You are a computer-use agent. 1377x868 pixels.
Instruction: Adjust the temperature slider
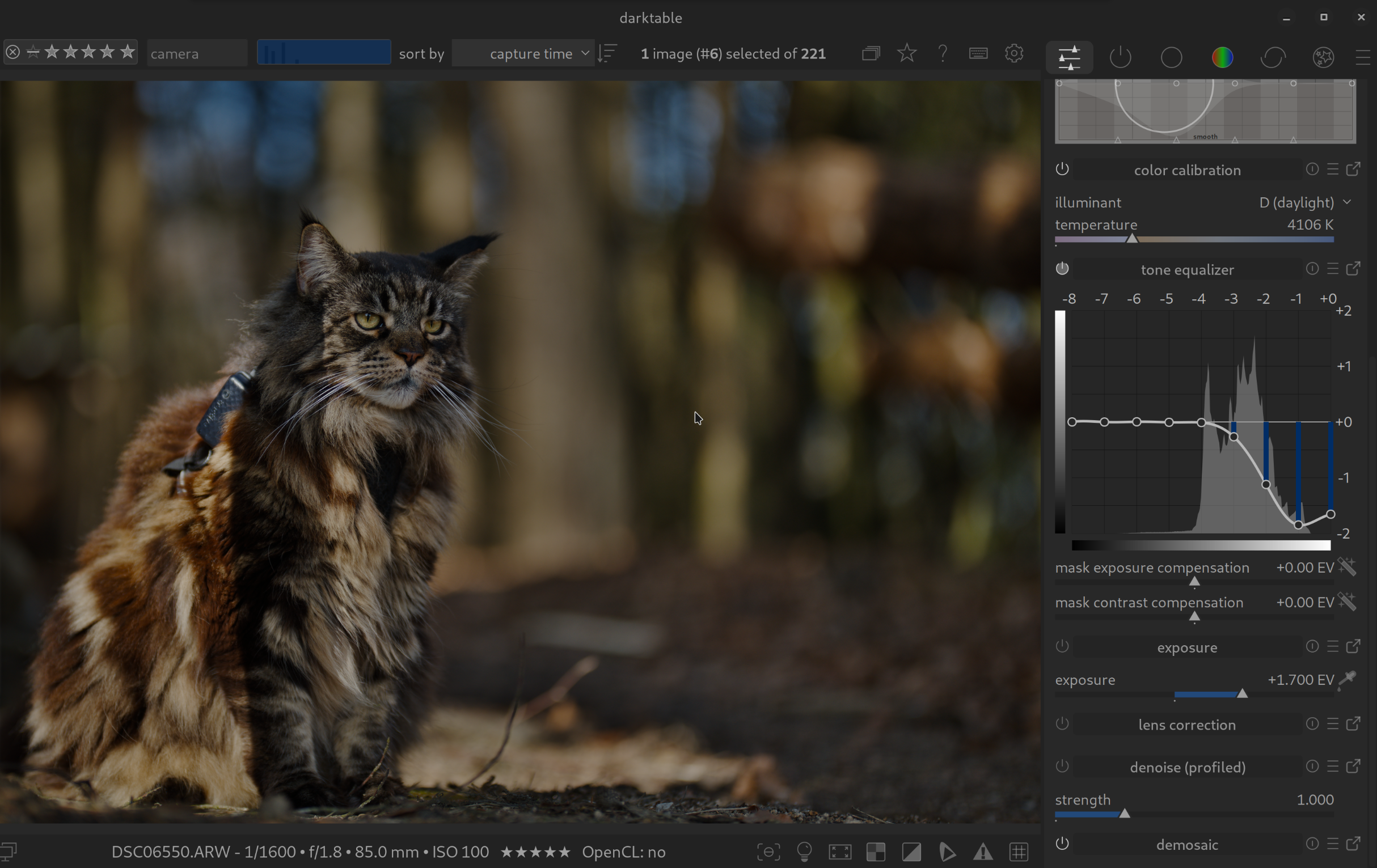[x=1132, y=239]
